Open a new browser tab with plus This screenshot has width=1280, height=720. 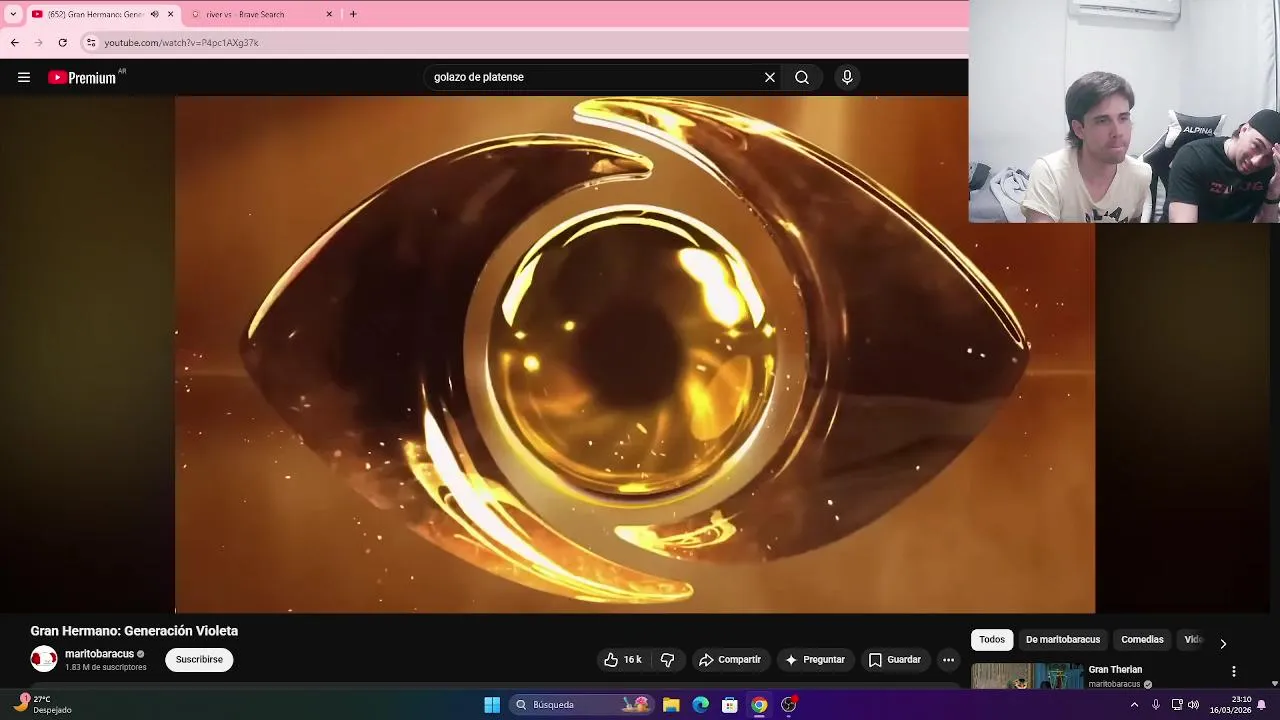[x=353, y=14]
